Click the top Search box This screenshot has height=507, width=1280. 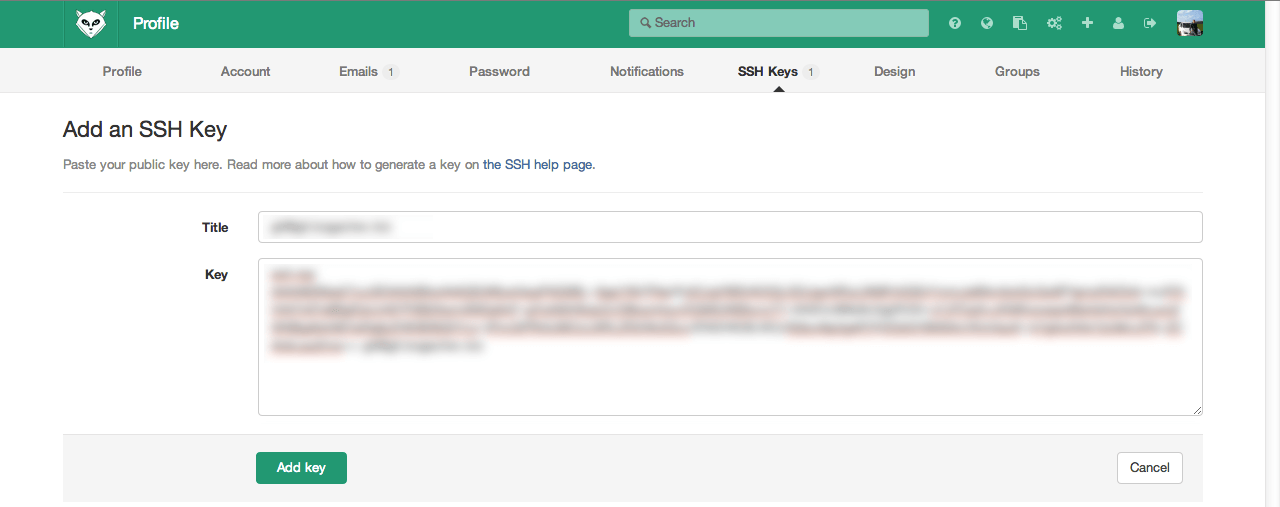pos(778,23)
